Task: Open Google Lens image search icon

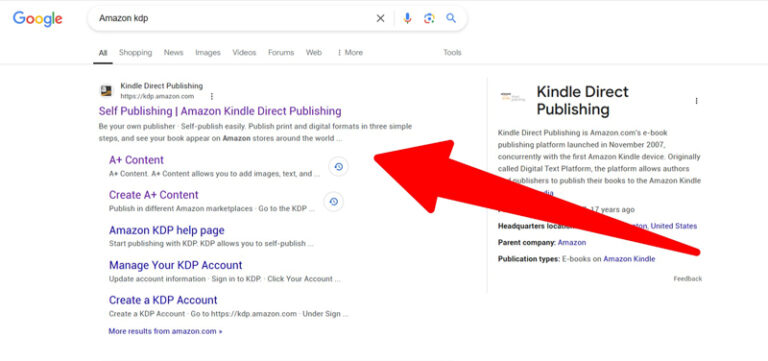Action: 429,19
